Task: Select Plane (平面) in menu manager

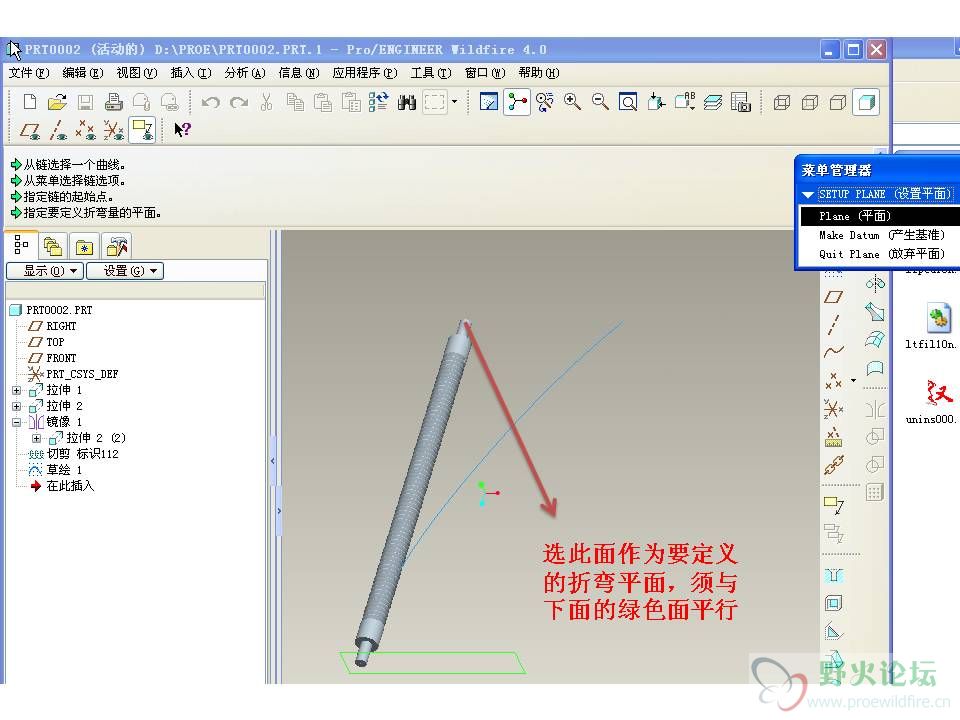Action: [879, 216]
